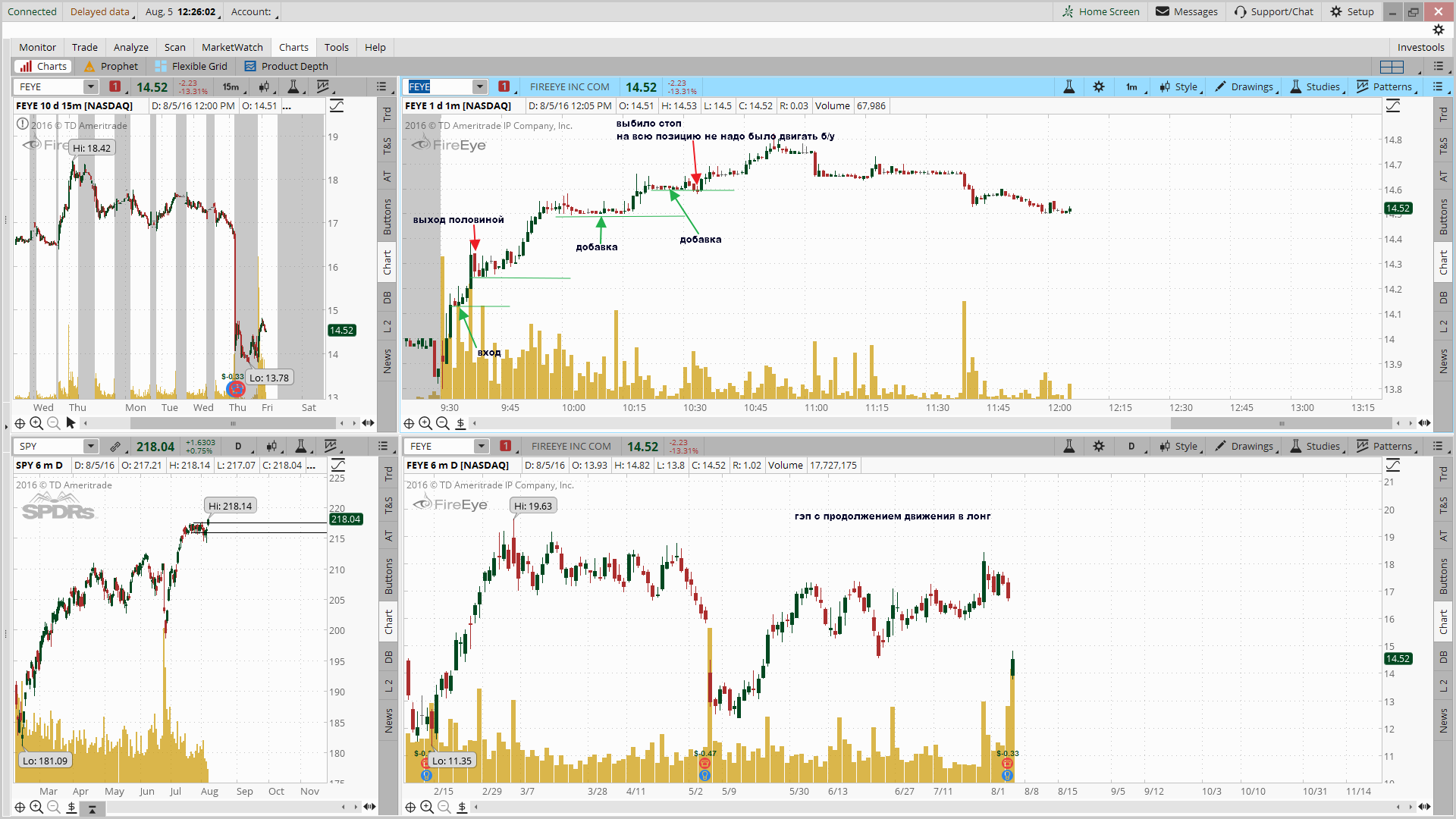This screenshot has width=1456, height=819.
Task: Change the 15m timeframe in top-left chart
Action: point(232,86)
